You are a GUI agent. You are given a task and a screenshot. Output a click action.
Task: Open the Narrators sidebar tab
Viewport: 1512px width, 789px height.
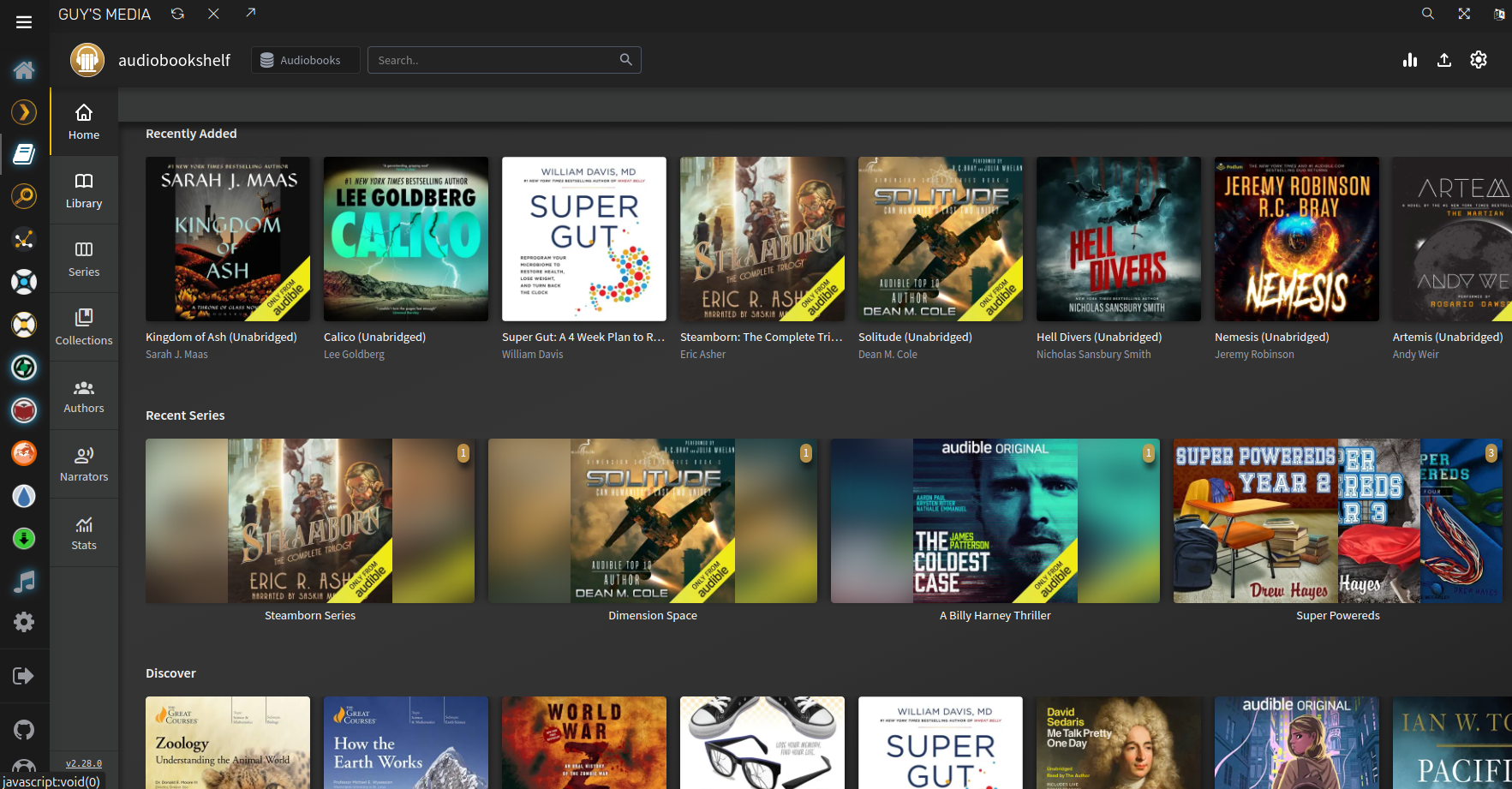click(84, 464)
